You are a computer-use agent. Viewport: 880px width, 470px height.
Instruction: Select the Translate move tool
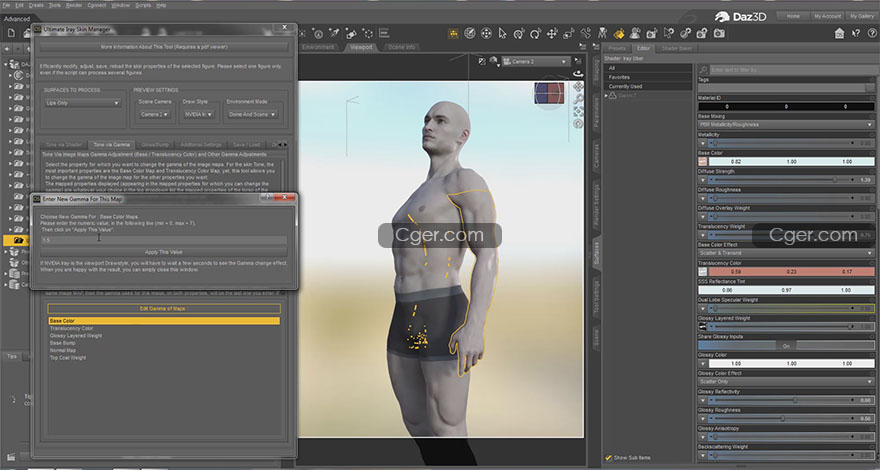pyautogui.click(x=552, y=34)
